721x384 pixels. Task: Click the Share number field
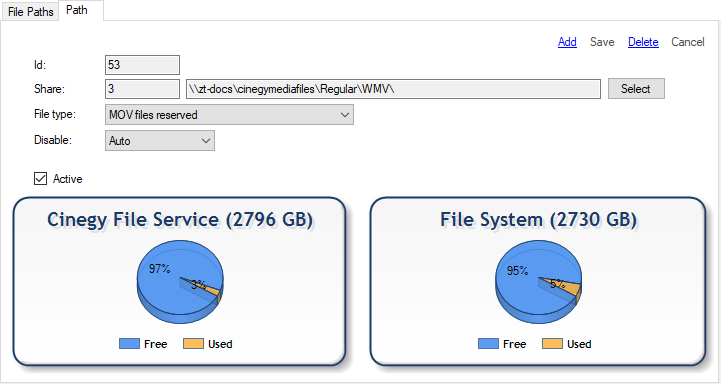tap(142, 89)
